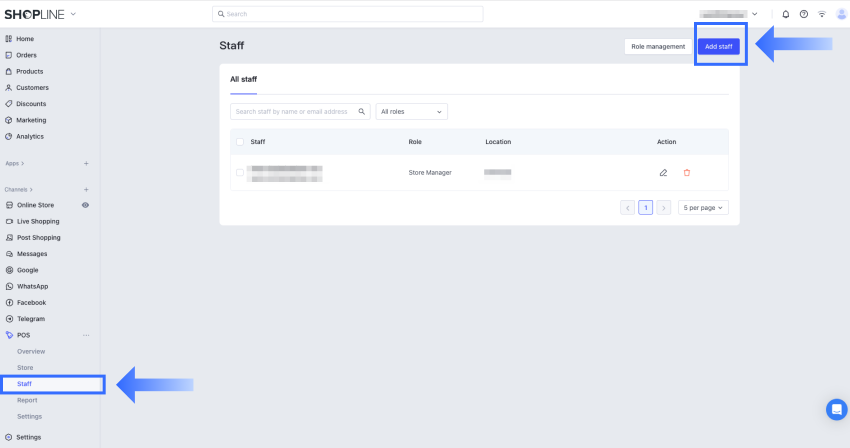The height and width of the screenshot is (448, 850).
Task: Open the 5 per page dropdown
Action: 703,208
